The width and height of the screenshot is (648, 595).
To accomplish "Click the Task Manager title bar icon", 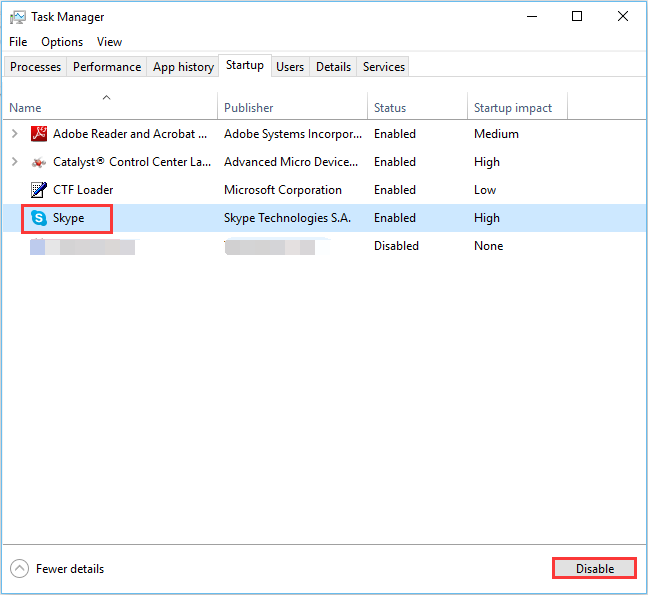I will click(x=17, y=17).
